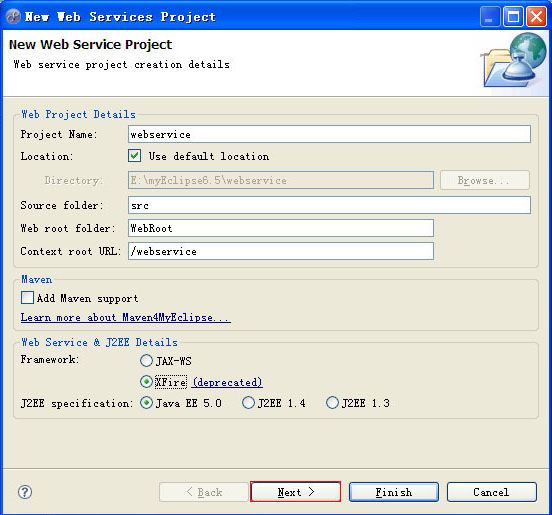The image size is (552, 515).
Task: Select the XFire framework radio button
Action: click(146, 382)
